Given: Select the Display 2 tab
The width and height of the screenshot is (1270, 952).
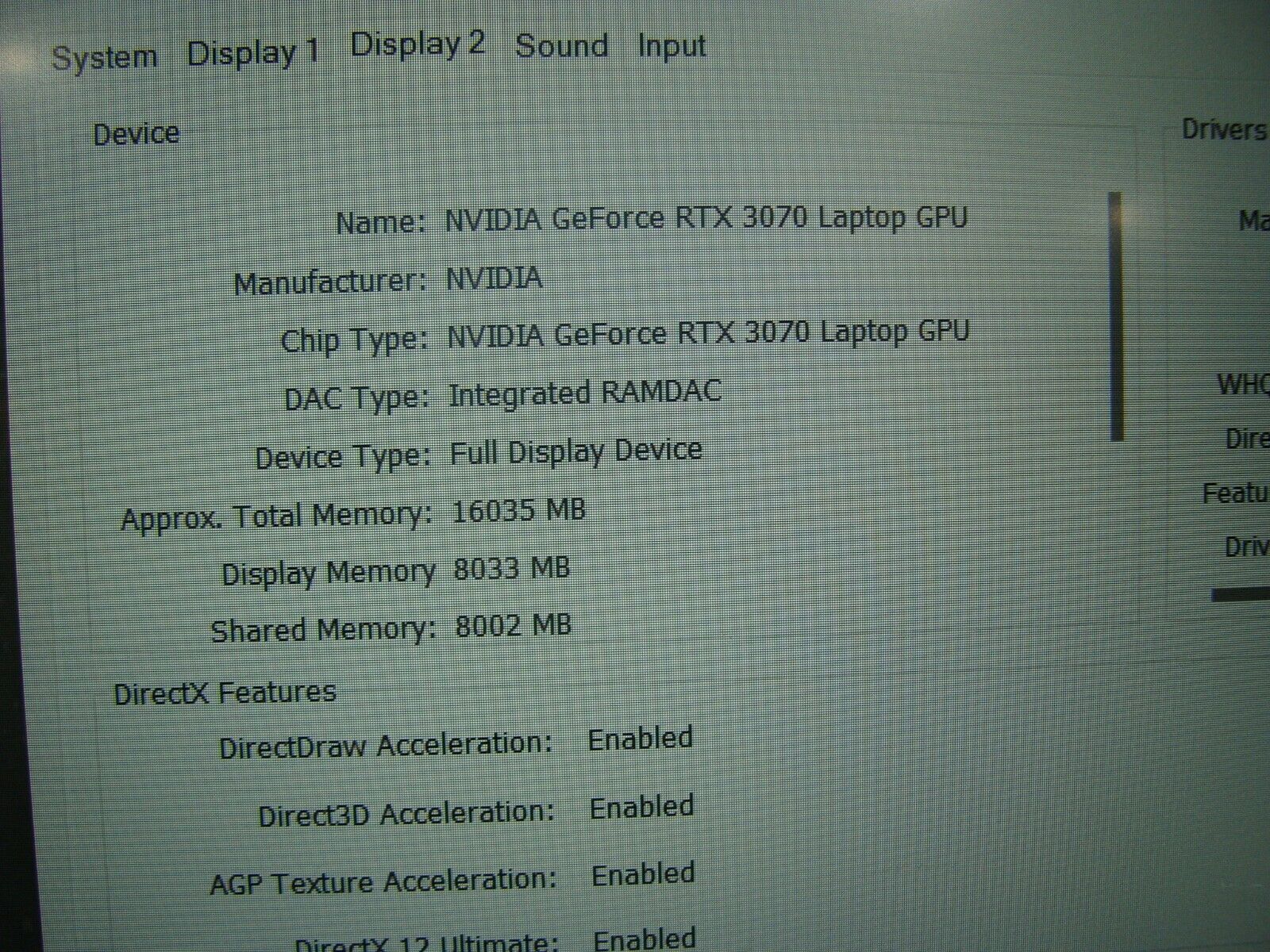Looking at the screenshot, I should pyautogui.click(x=418, y=45).
